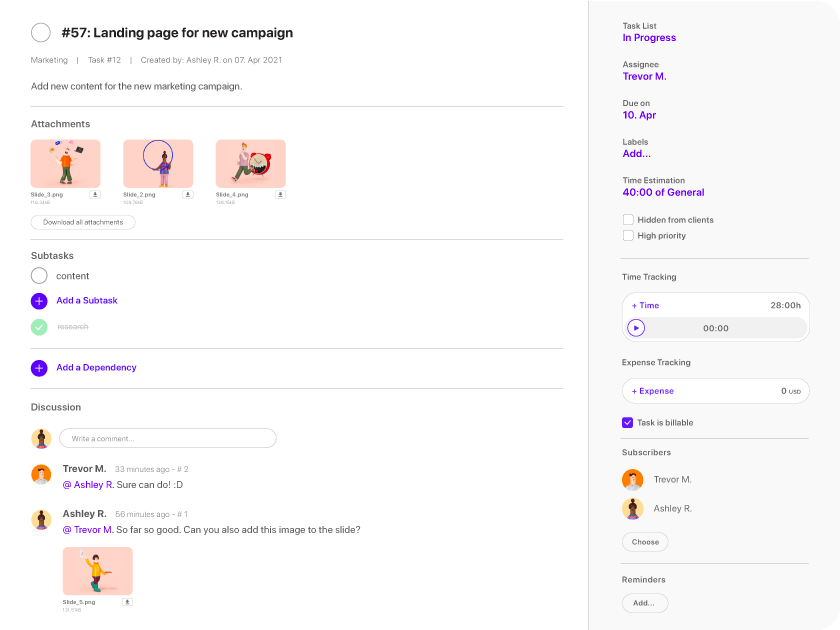
Task: Click the plus icon beside Add a Dependency
Action: tap(39, 368)
